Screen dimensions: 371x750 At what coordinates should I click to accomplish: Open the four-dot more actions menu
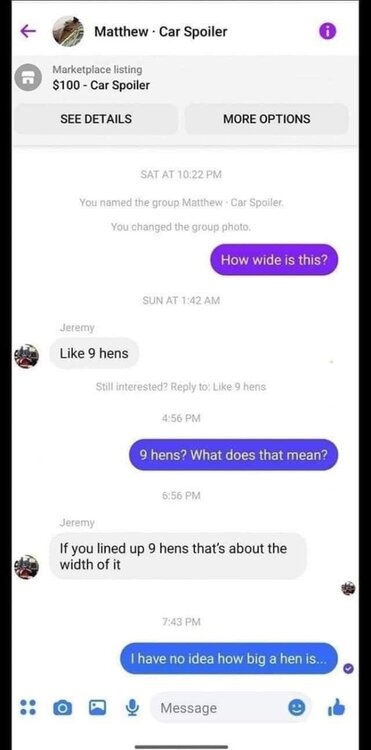coord(27,708)
